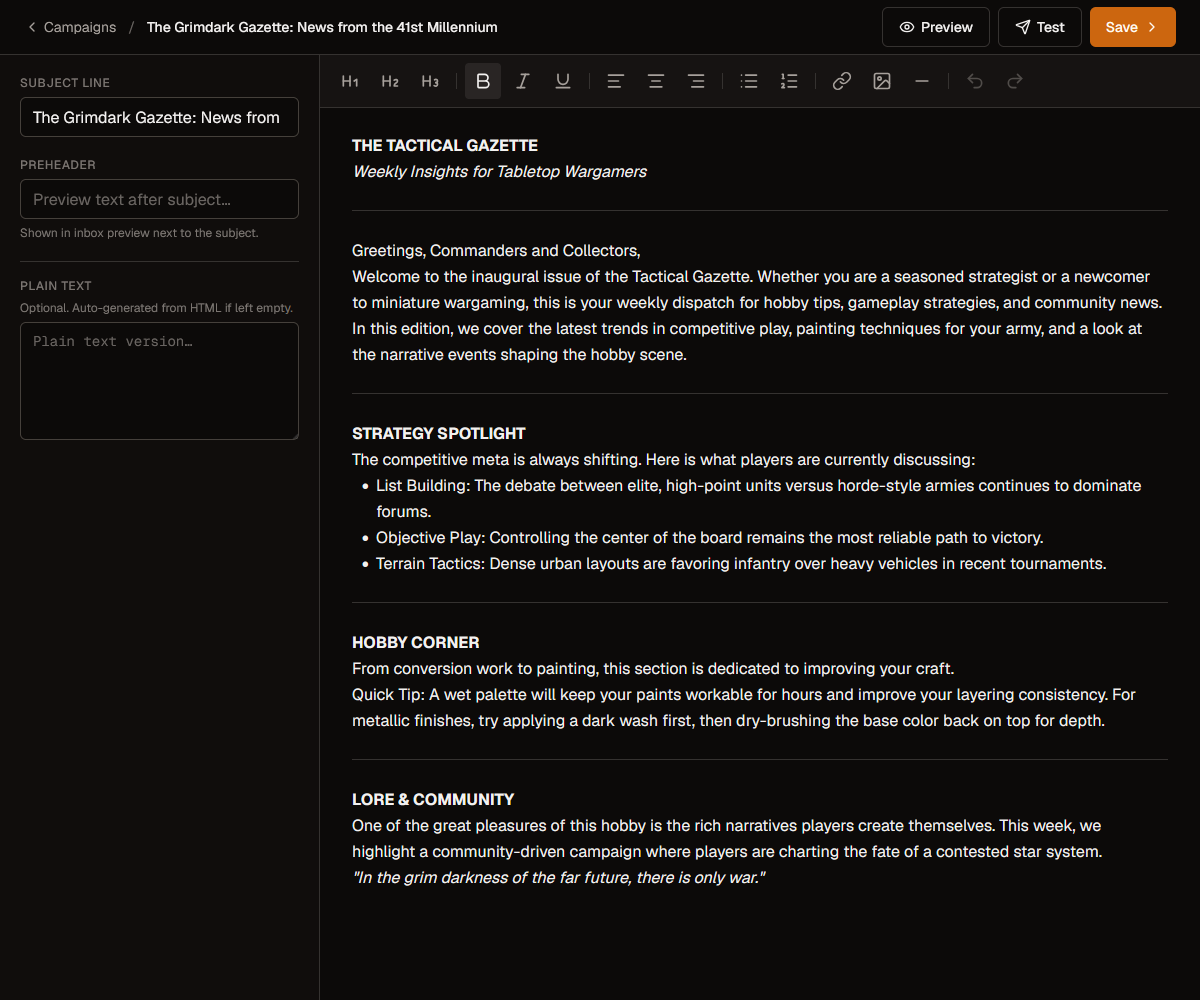Click the STRATEGY SPOTLIGHT heading
The height and width of the screenshot is (1000, 1200).
(x=439, y=434)
